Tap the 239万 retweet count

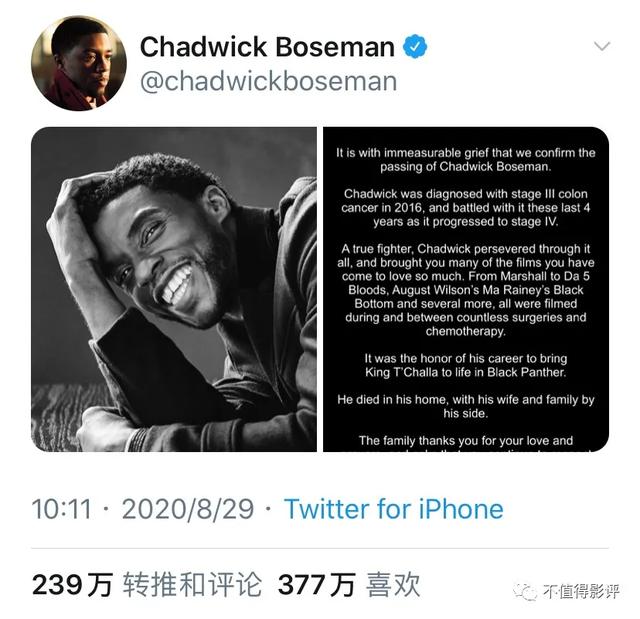pos(72,585)
